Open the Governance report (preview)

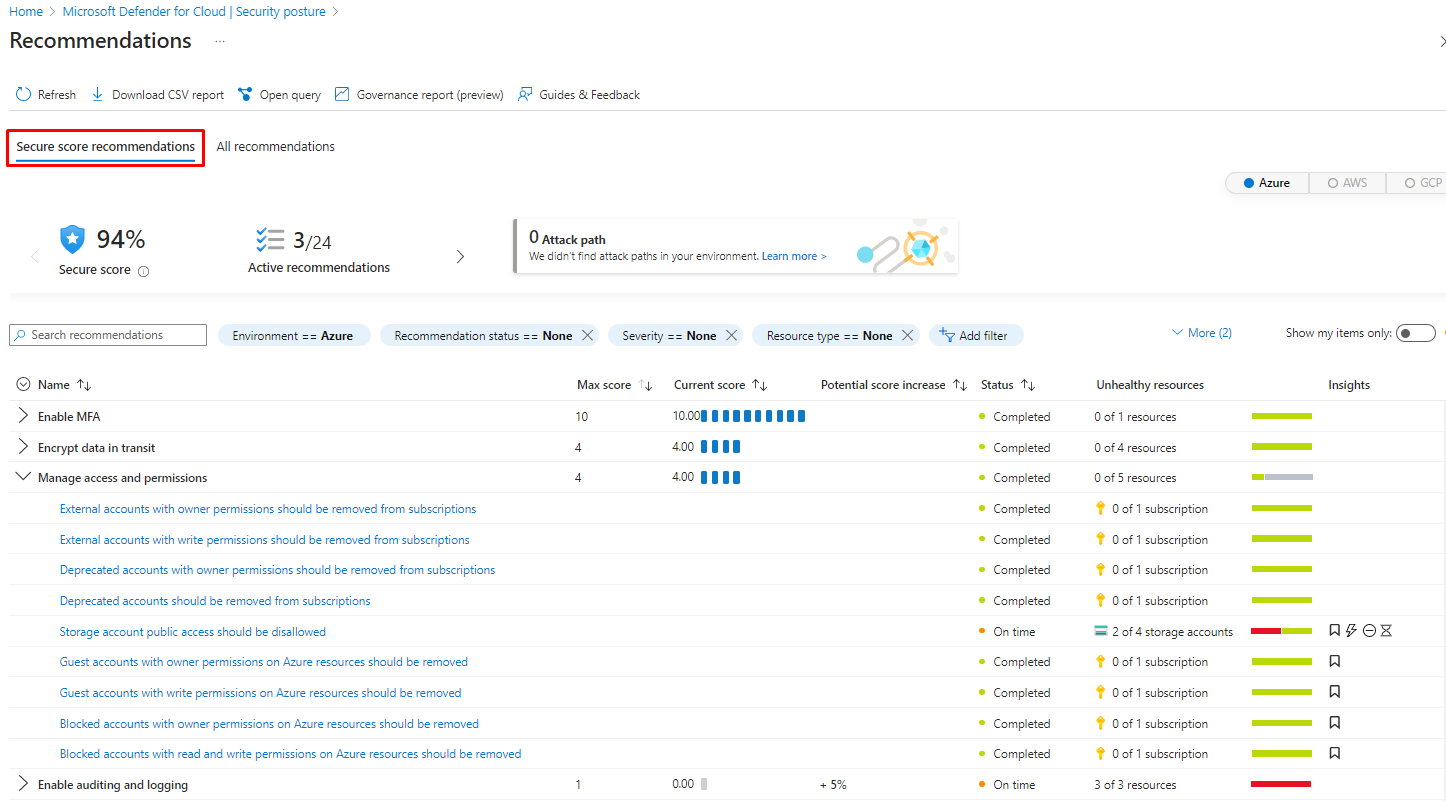(419, 95)
